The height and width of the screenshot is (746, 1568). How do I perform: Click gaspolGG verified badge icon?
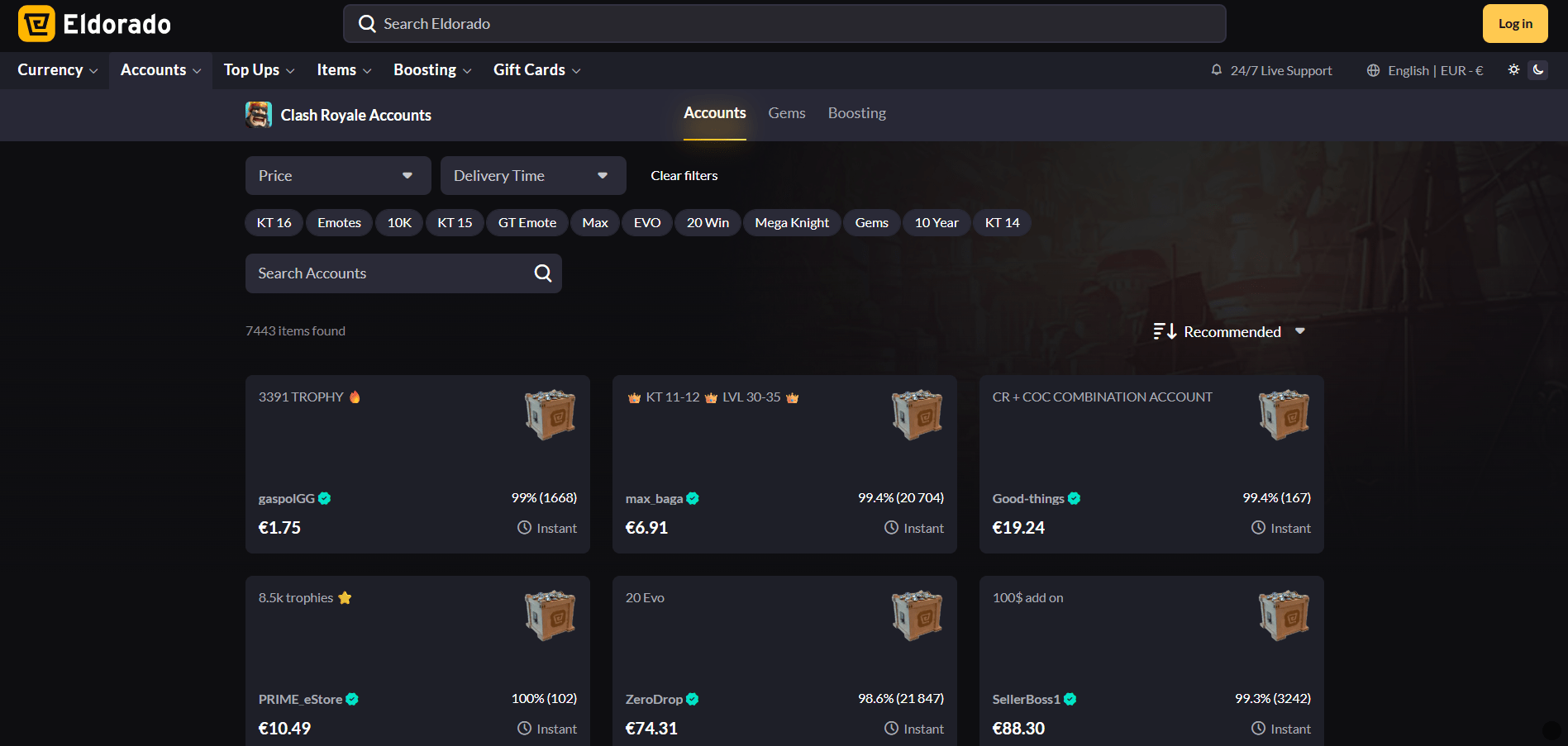point(325,498)
